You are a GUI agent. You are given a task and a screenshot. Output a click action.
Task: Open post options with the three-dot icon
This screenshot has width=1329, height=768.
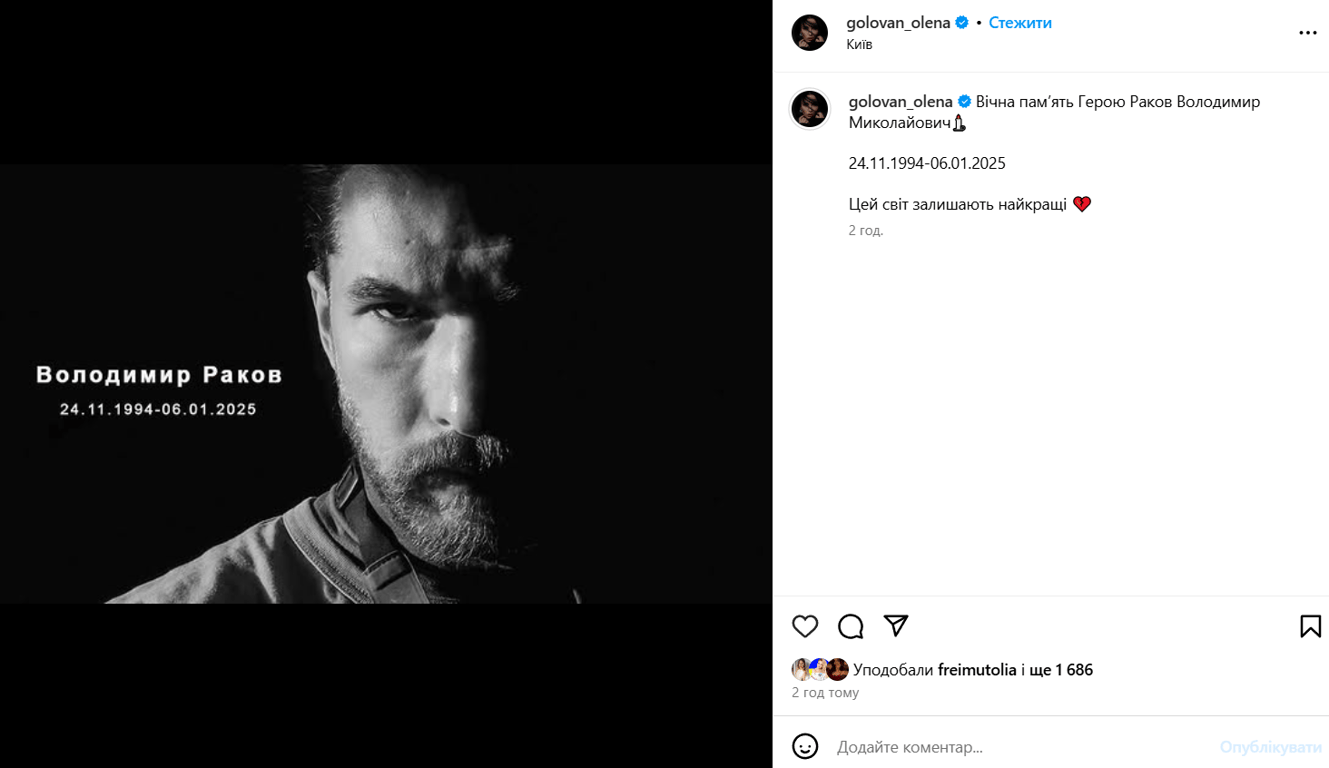coord(1307,32)
